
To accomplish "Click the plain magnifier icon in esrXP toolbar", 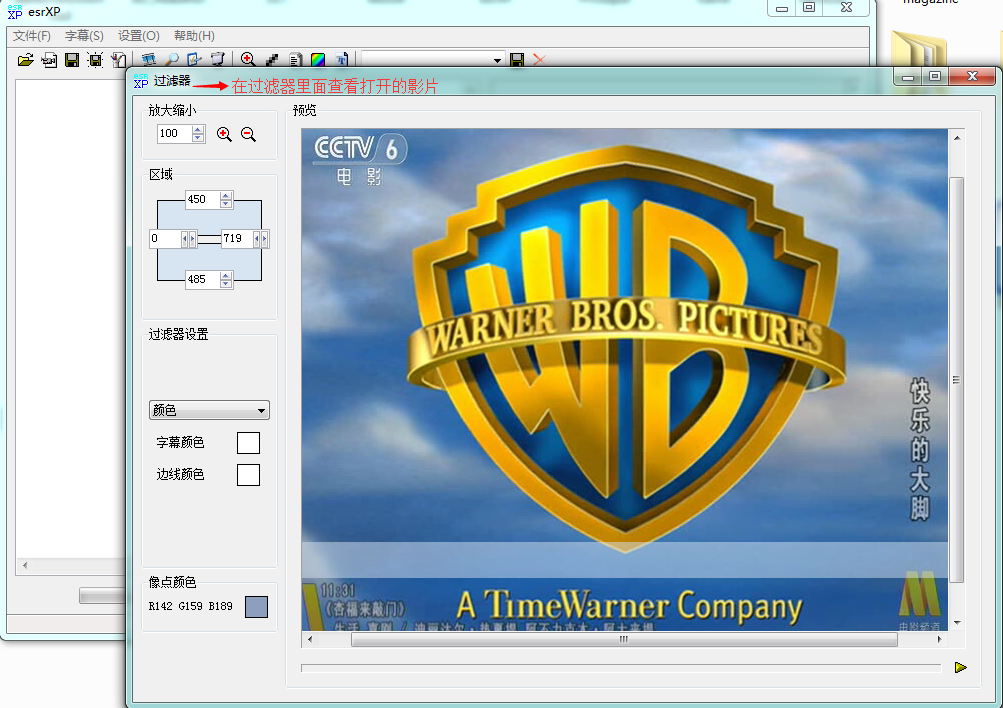I will tap(171, 60).
